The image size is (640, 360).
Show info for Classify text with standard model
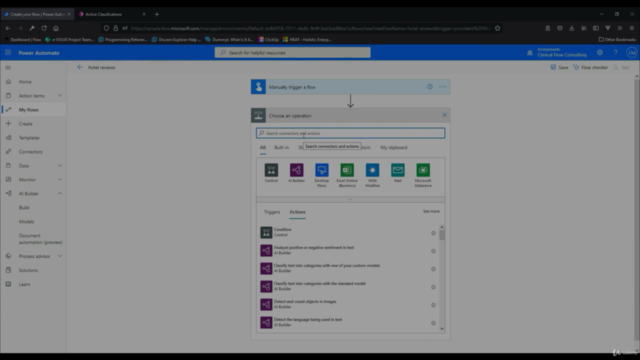coord(433,287)
